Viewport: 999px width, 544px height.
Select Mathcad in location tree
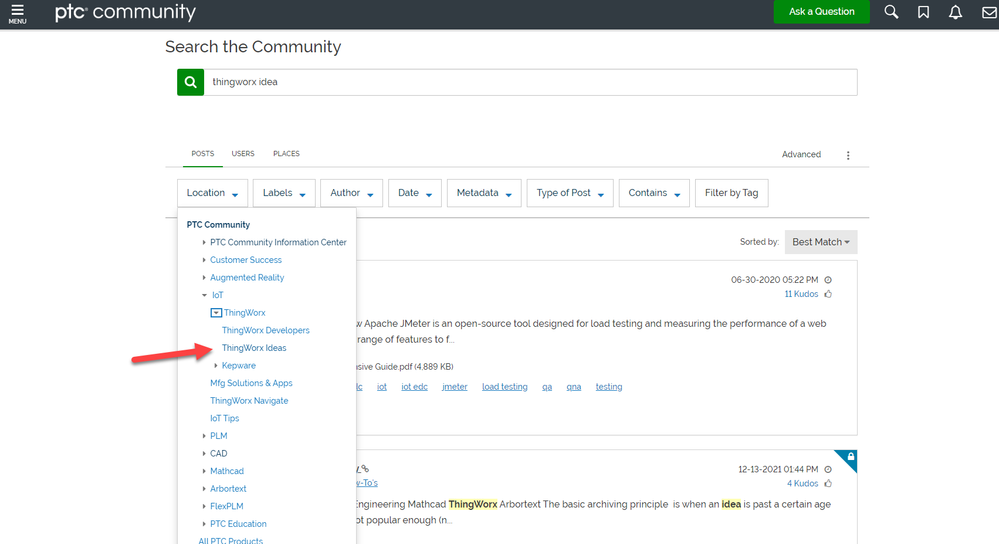coord(227,471)
